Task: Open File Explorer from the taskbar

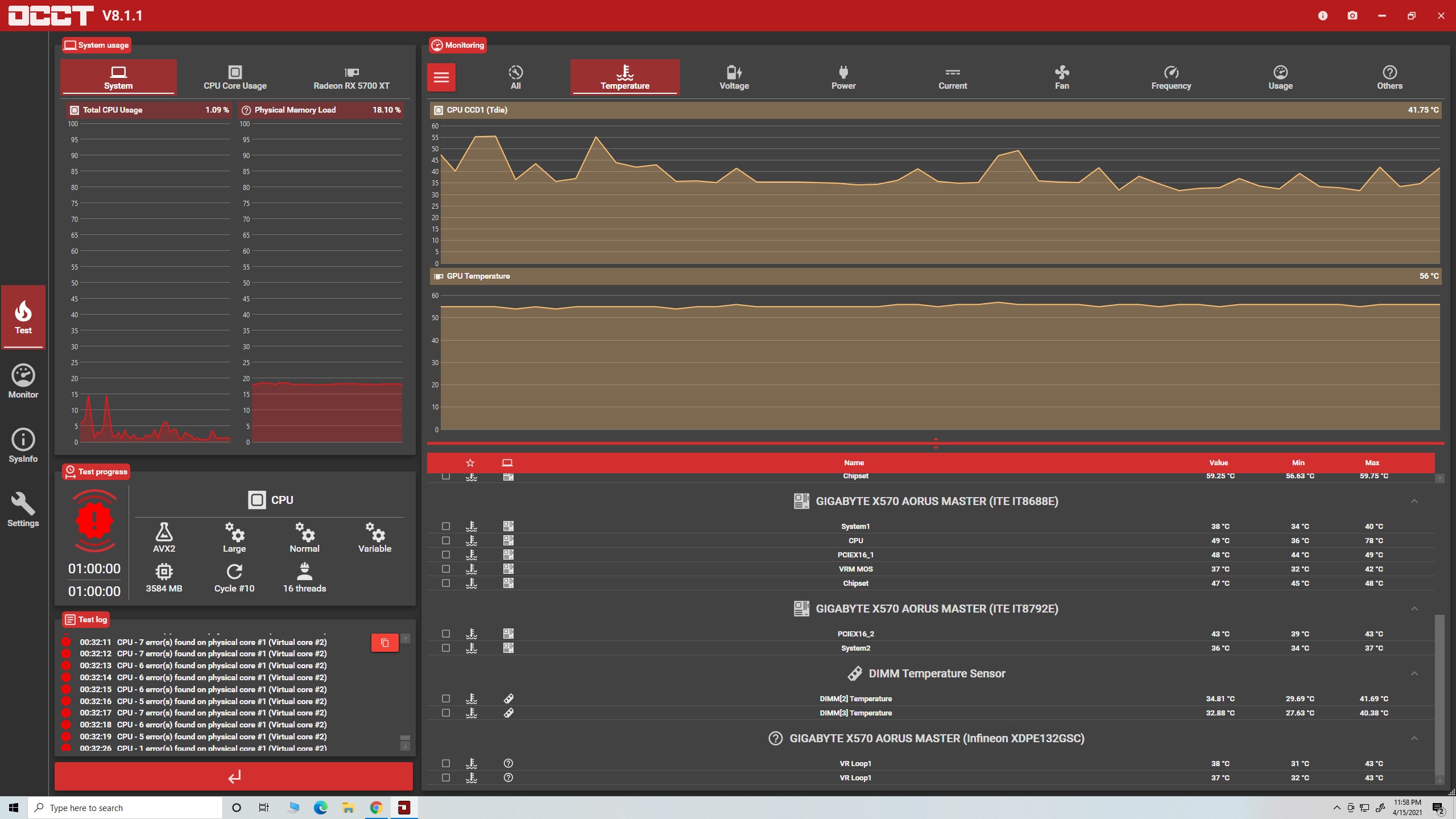Action: (348, 808)
